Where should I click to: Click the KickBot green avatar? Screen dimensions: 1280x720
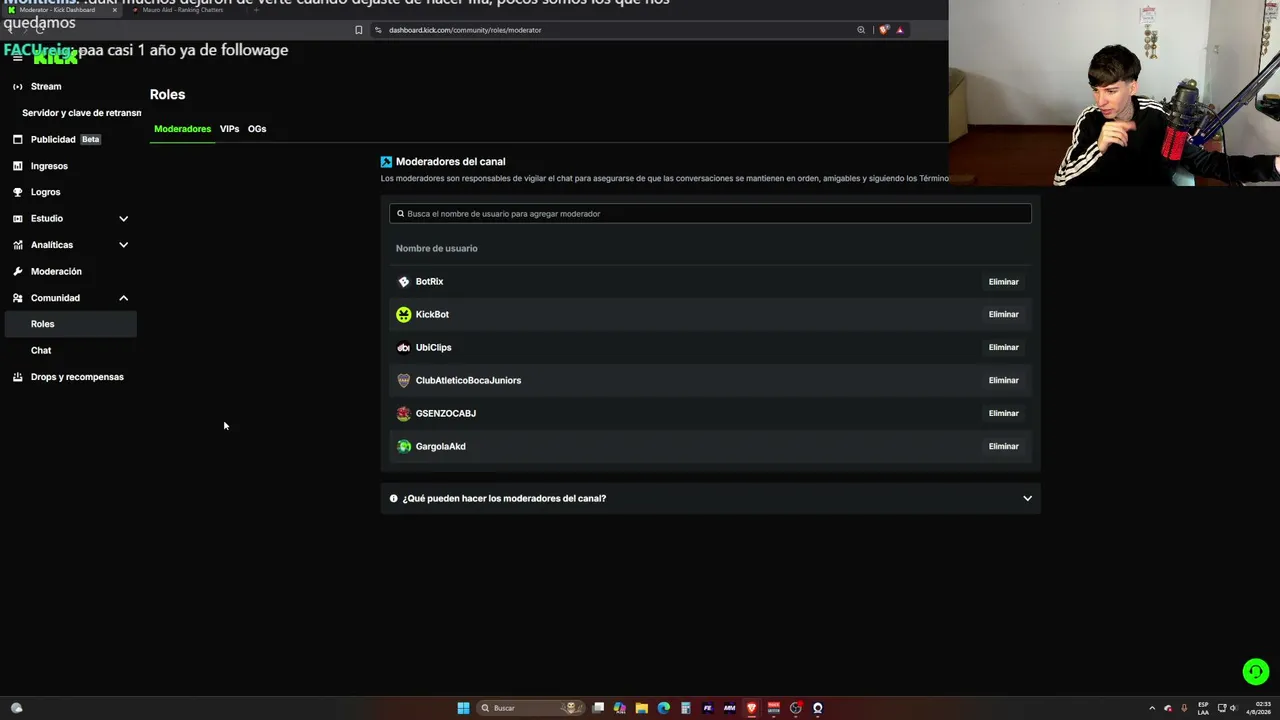(404, 315)
